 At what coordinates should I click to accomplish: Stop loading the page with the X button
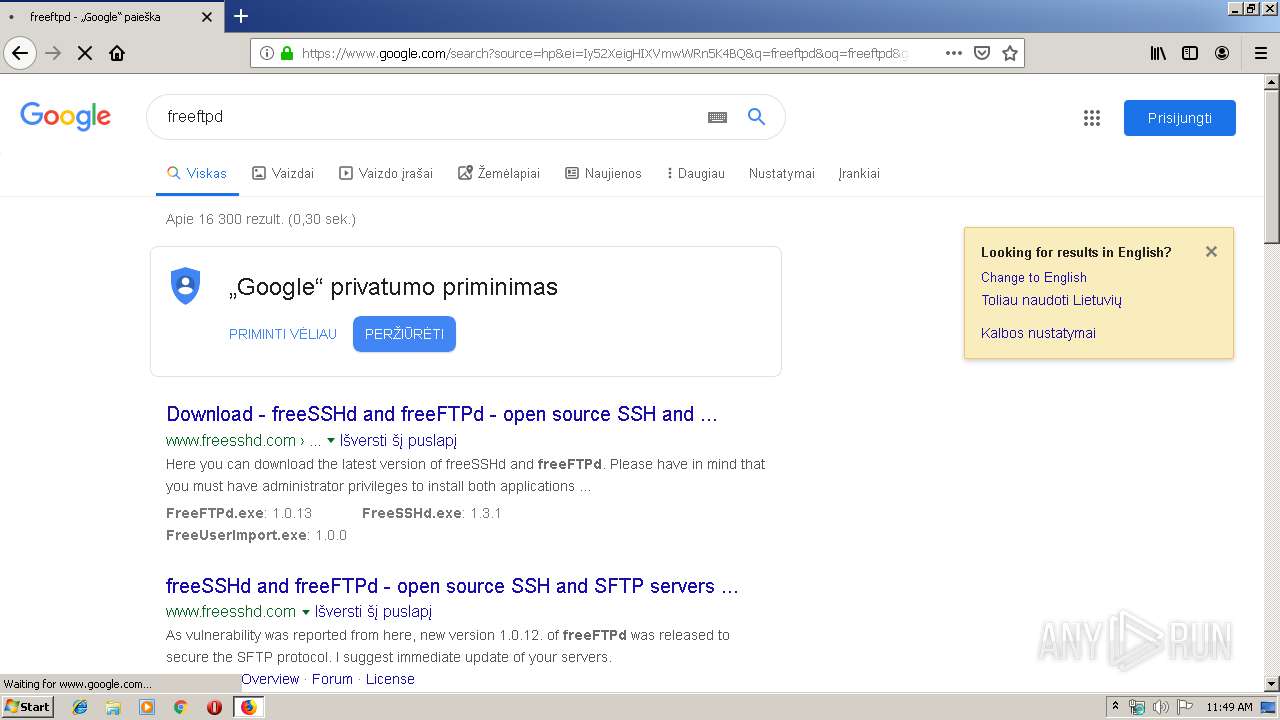point(85,53)
